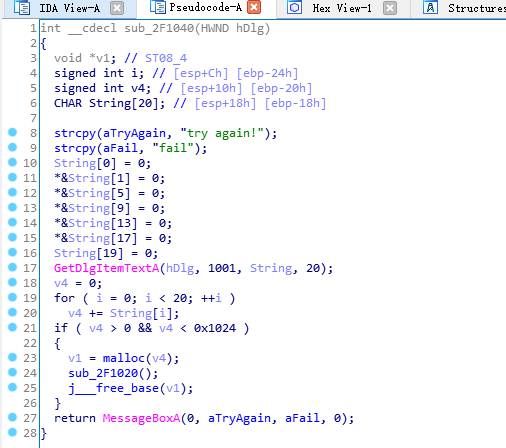Open the Hex View-1 tab

click(342, 8)
